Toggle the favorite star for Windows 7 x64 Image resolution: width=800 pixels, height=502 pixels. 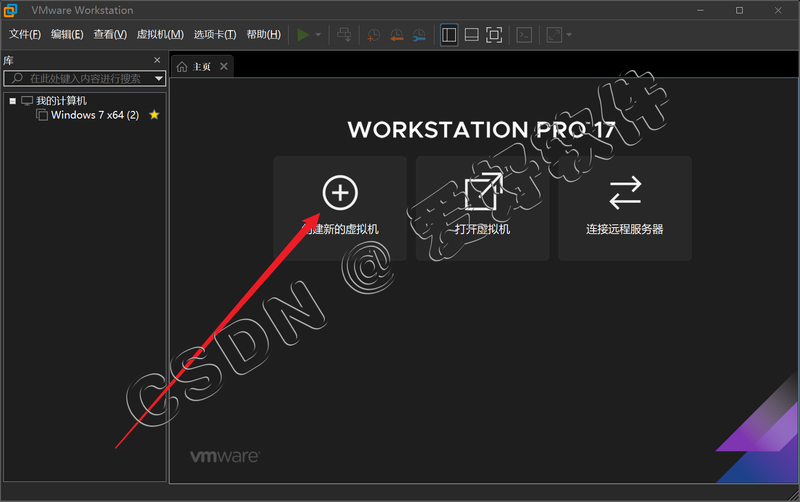tap(154, 115)
